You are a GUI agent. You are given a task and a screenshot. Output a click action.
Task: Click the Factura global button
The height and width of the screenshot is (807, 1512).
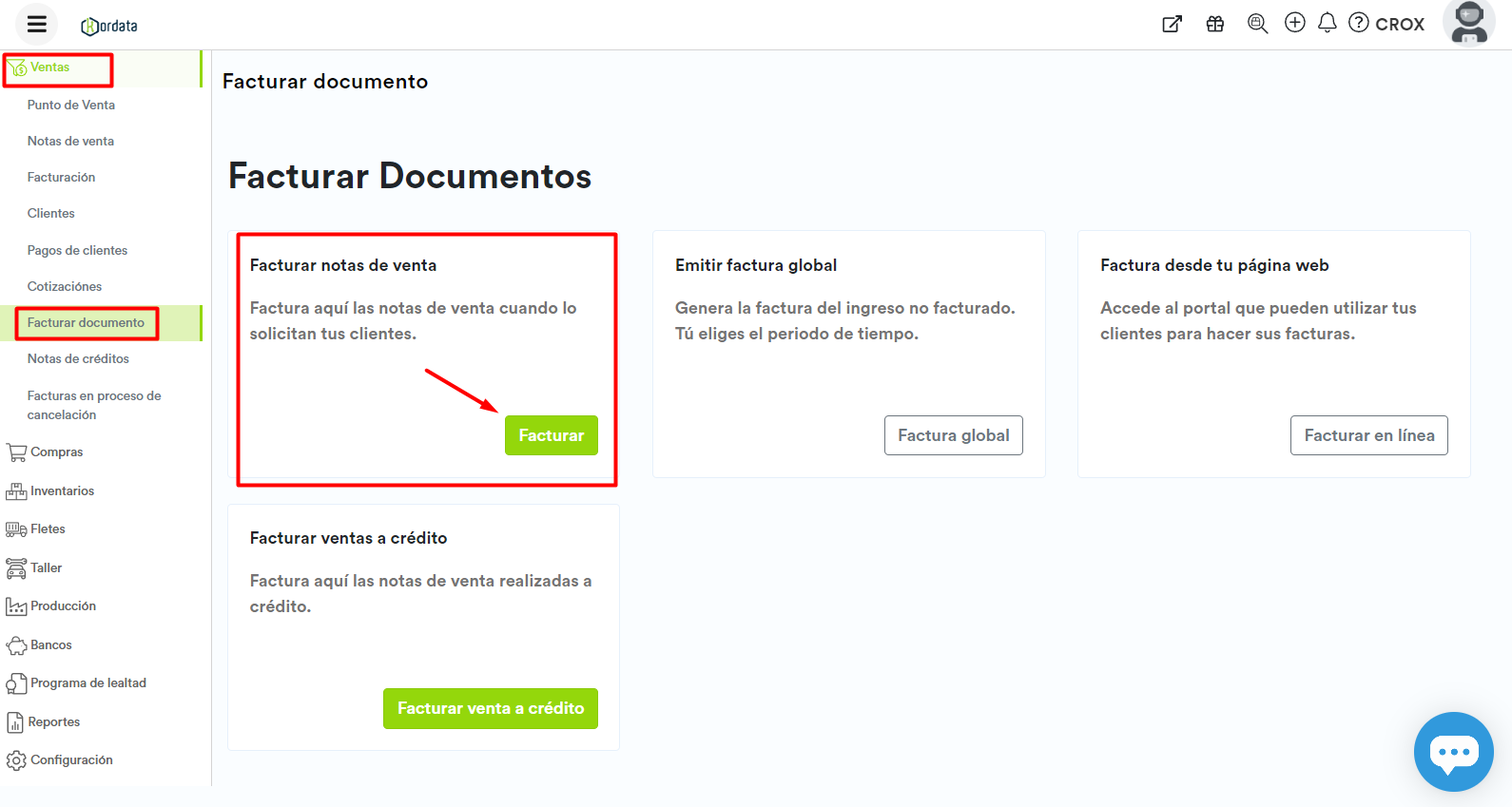(953, 435)
